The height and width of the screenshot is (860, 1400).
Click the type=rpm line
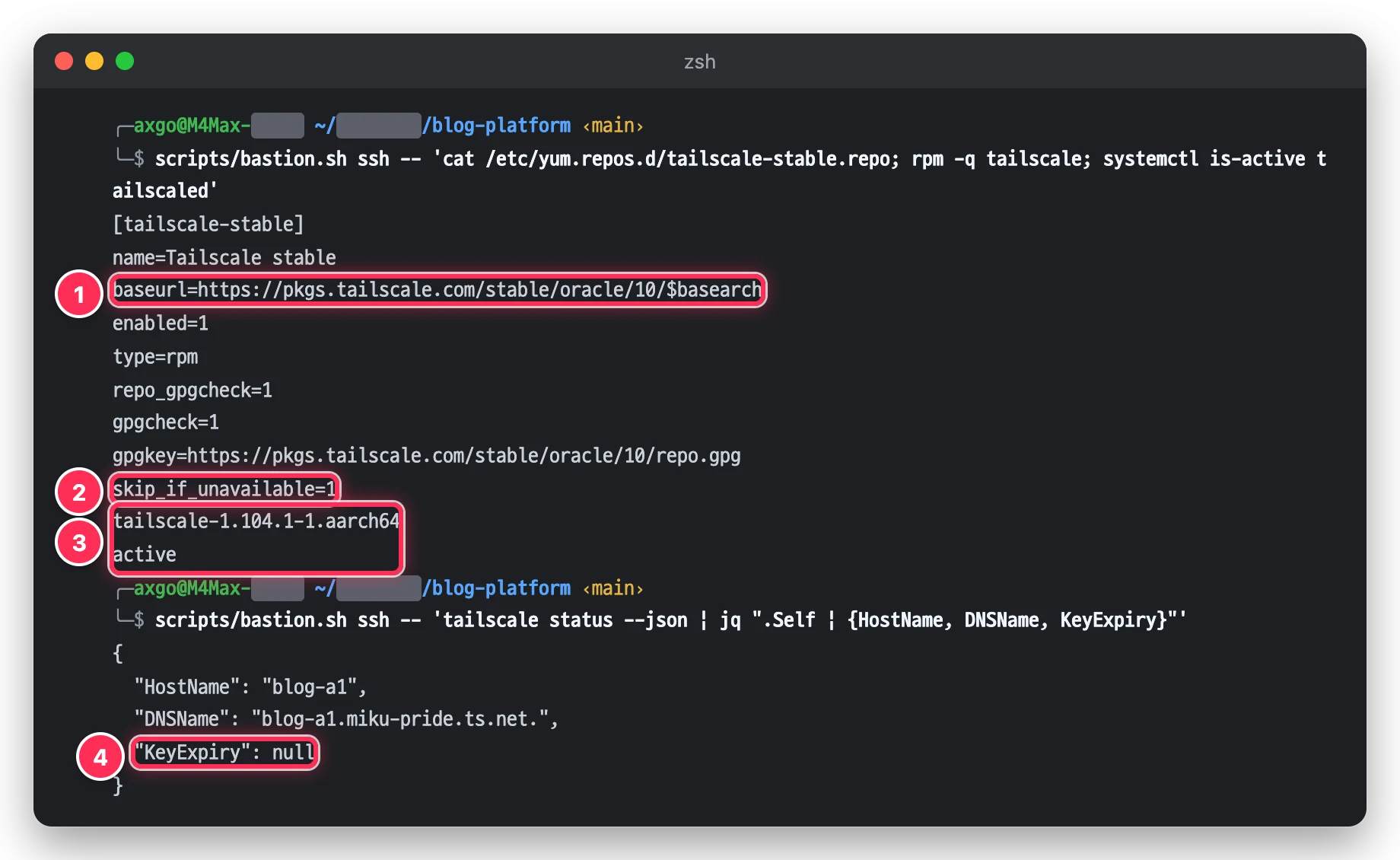point(155,357)
